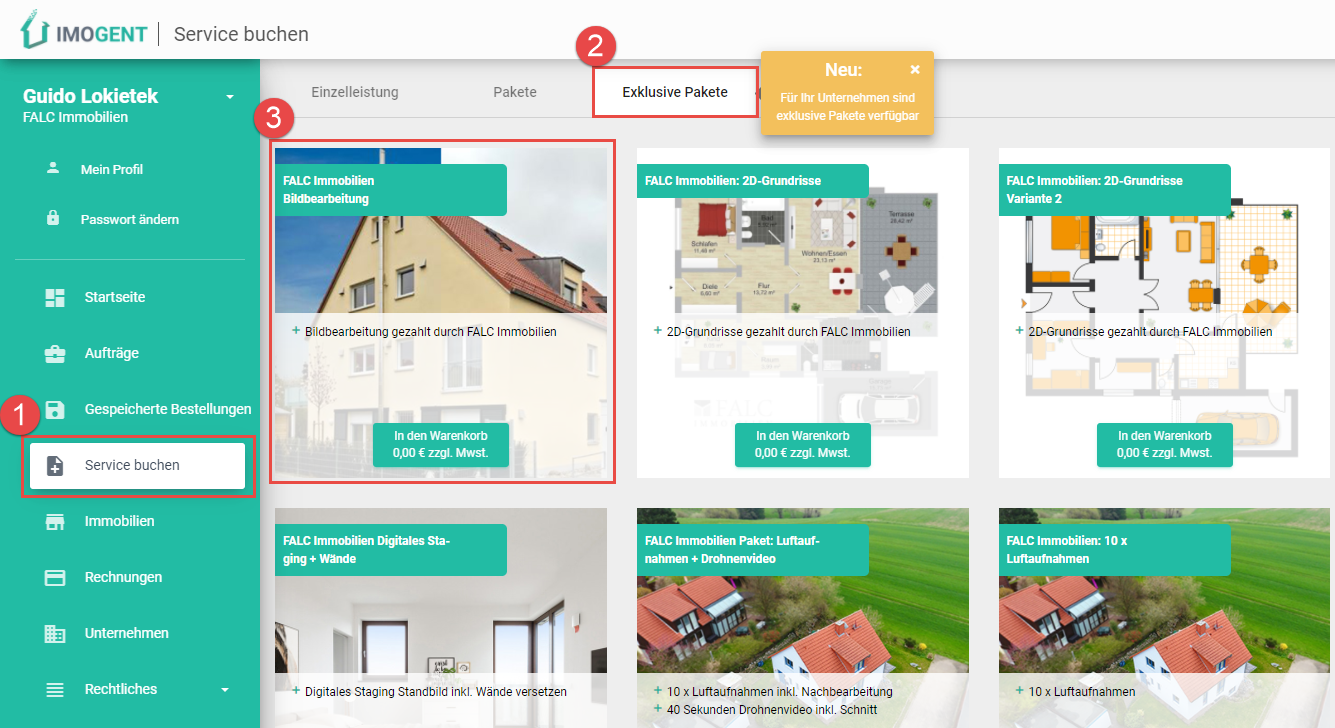Click Gespeicherte Bestellungen save icon
Viewport: 1335px width, 728px height.
55,409
